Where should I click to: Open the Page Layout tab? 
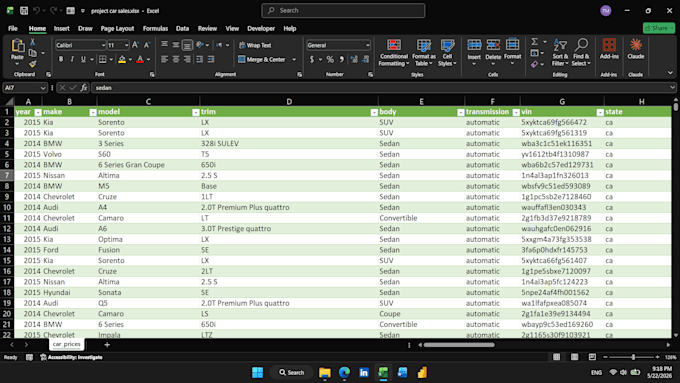point(117,29)
